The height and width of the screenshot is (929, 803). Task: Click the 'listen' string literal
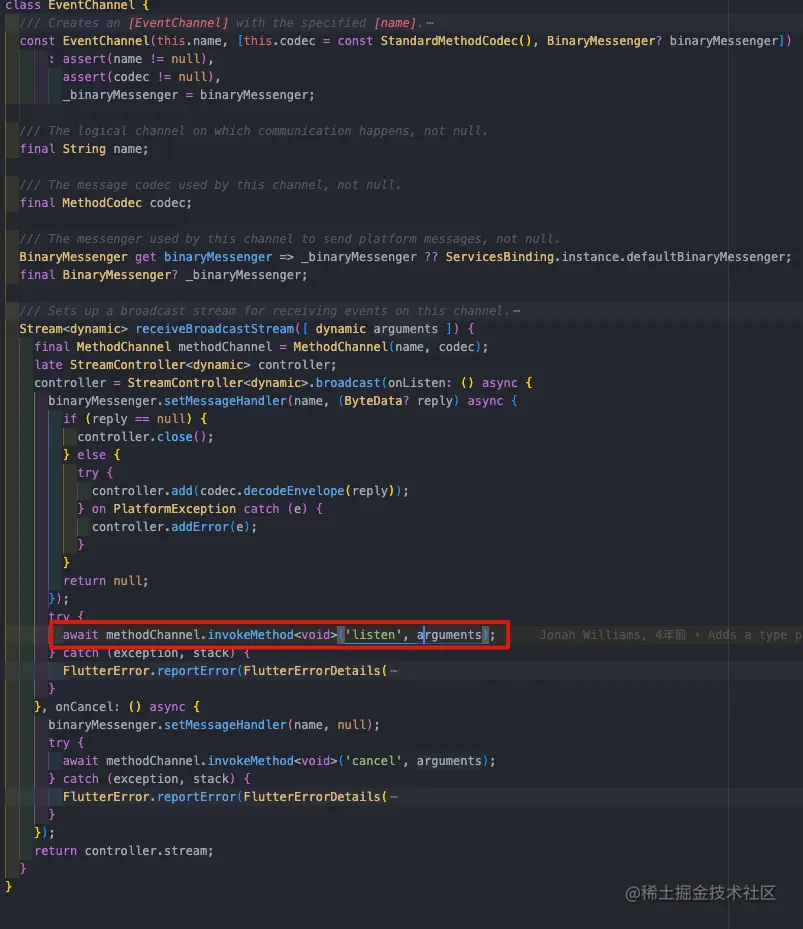pyautogui.click(x=373, y=635)
